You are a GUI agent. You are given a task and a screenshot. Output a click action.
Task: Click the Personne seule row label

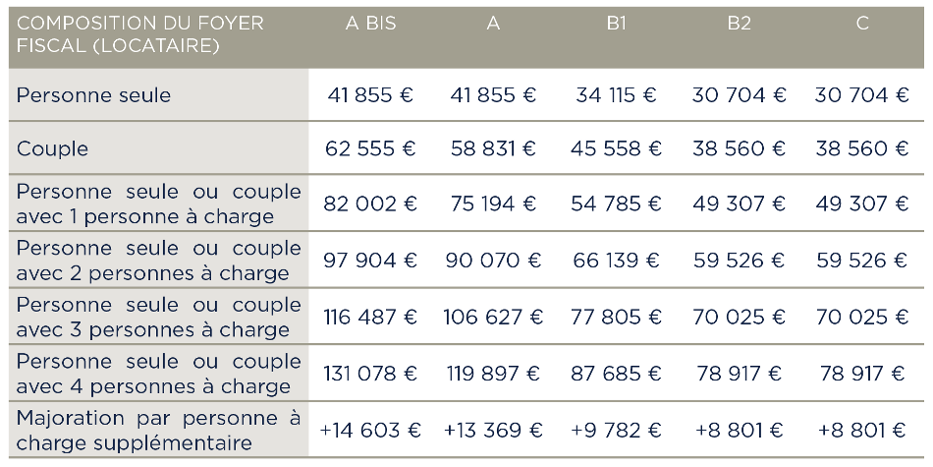(93, 95)
